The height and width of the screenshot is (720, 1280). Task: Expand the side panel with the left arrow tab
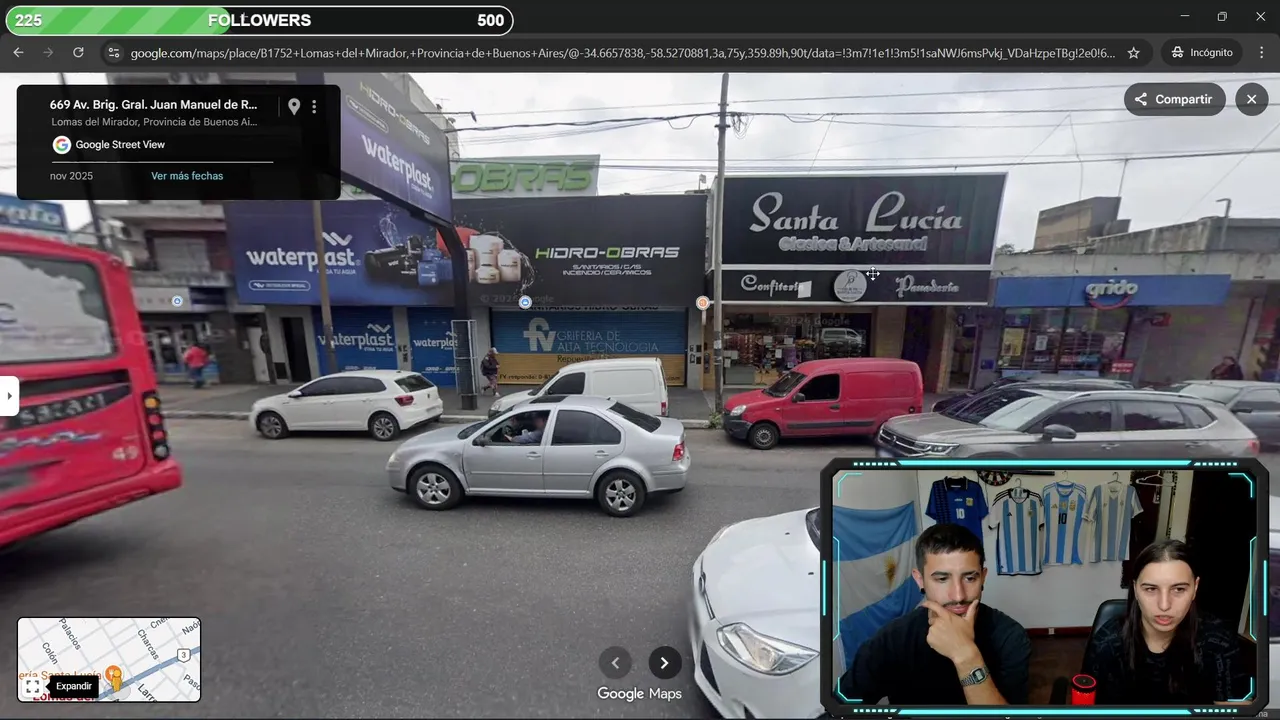pos(9,396)
